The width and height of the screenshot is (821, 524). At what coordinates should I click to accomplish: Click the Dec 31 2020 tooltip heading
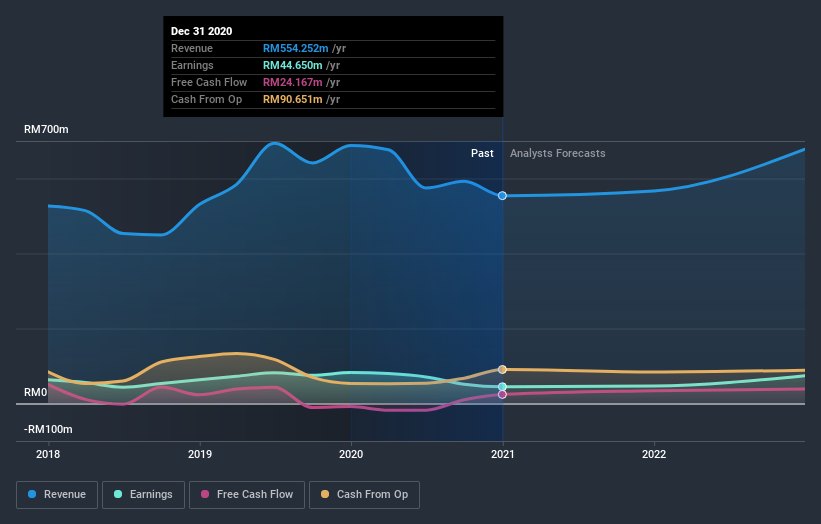202,31
